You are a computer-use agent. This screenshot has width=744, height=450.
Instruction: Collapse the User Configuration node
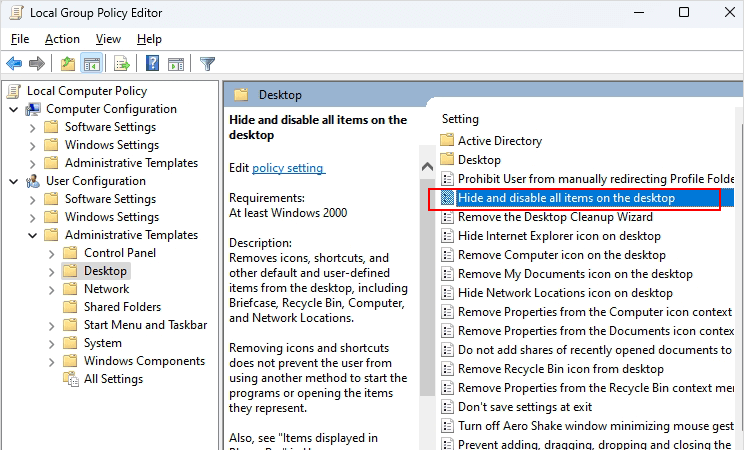click(14, 181)
